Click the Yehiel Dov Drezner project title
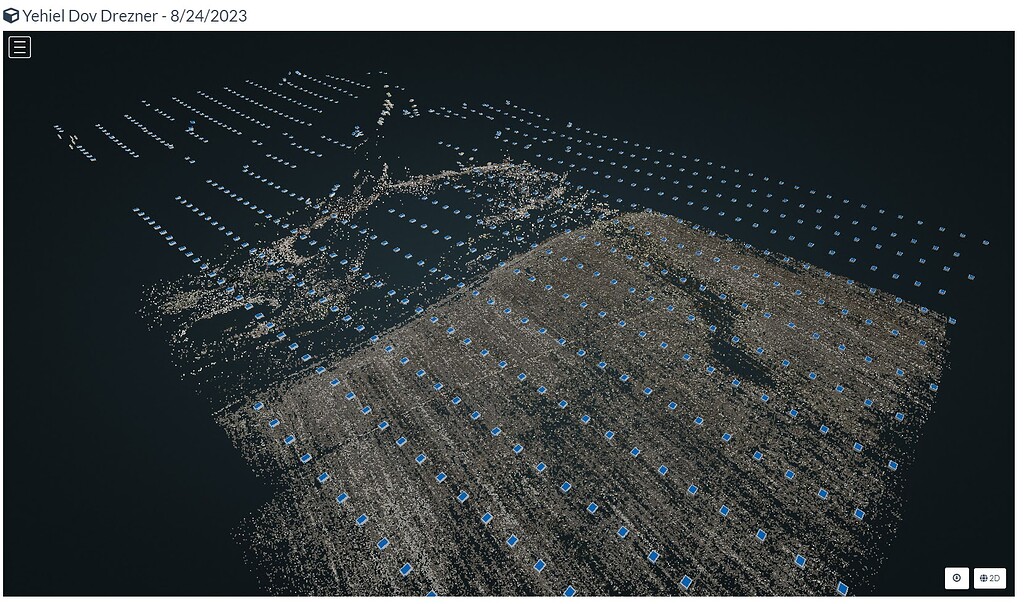The image size is (1024, 604). pyautogui.click(x=91, y=15)
